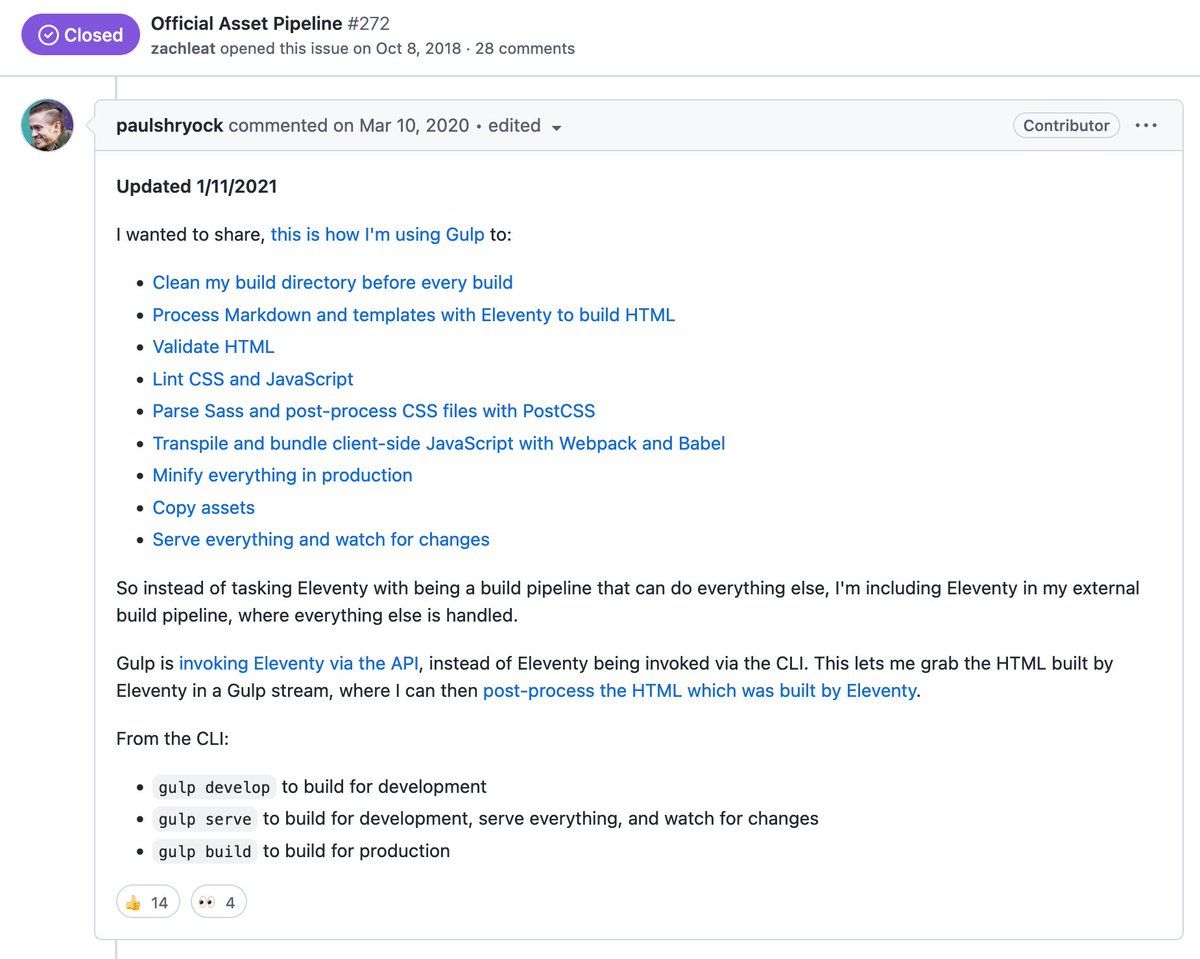Open paulshryock's username link
This screenshot has height=959, width=1200.
tap(171, 125)
